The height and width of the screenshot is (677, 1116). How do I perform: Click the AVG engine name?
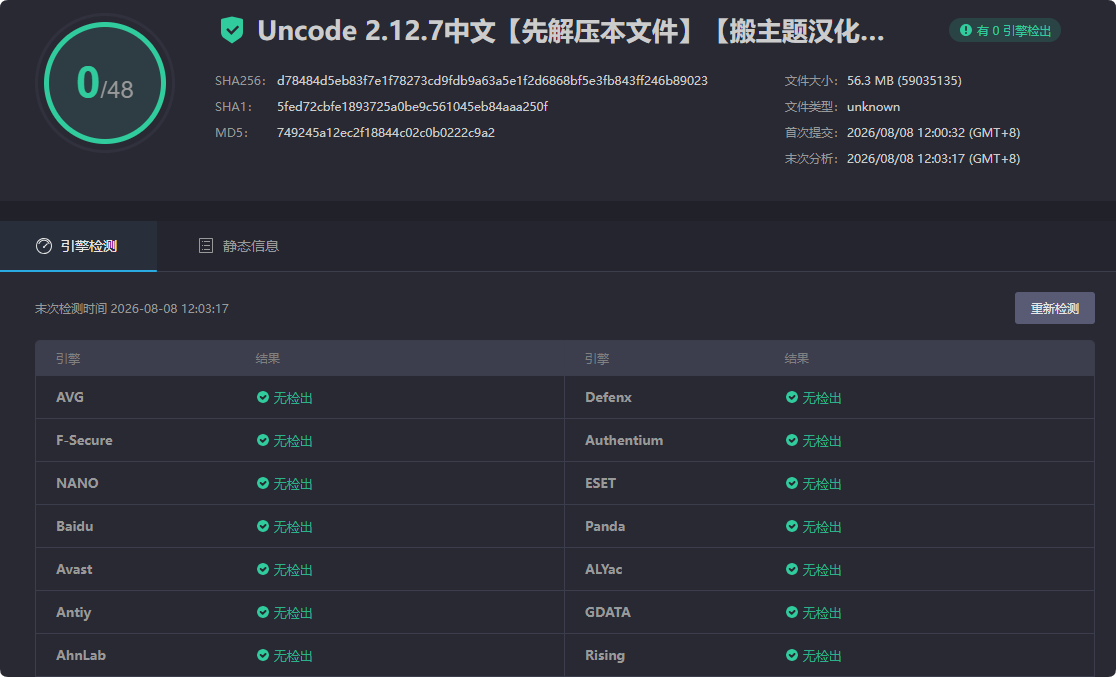coord(70,397)
